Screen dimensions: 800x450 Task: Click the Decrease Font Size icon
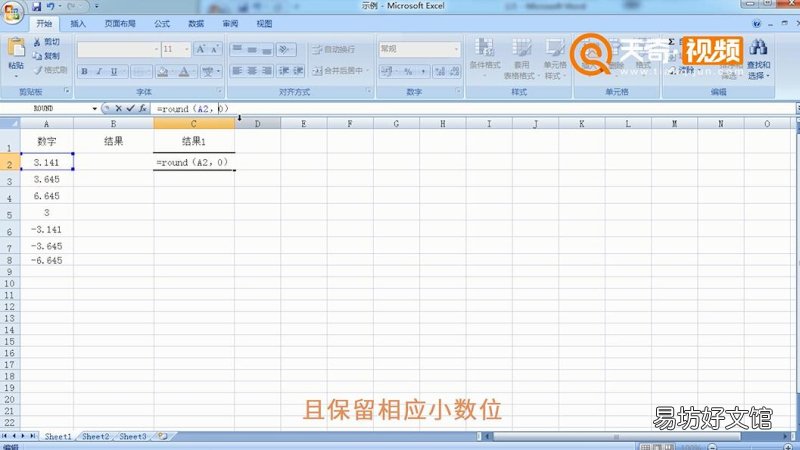(215, 49)
